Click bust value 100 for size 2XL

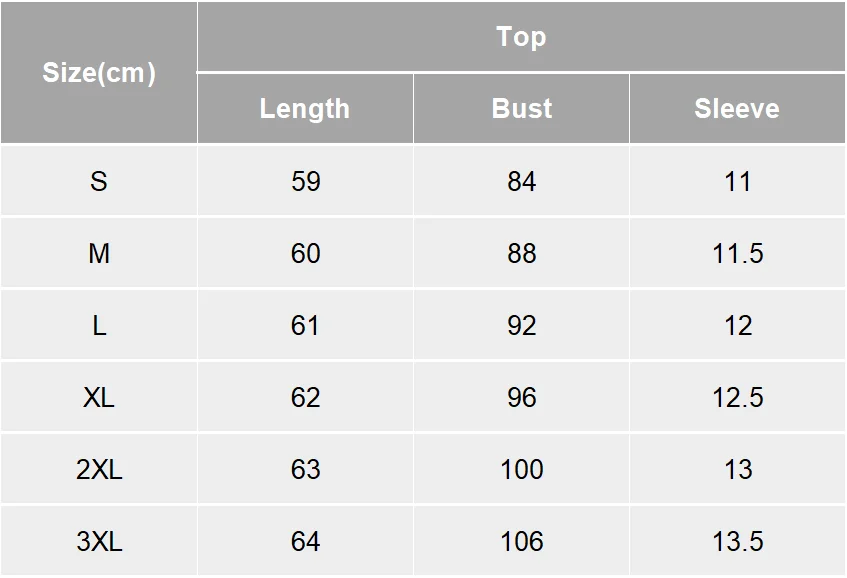point(521,469)
